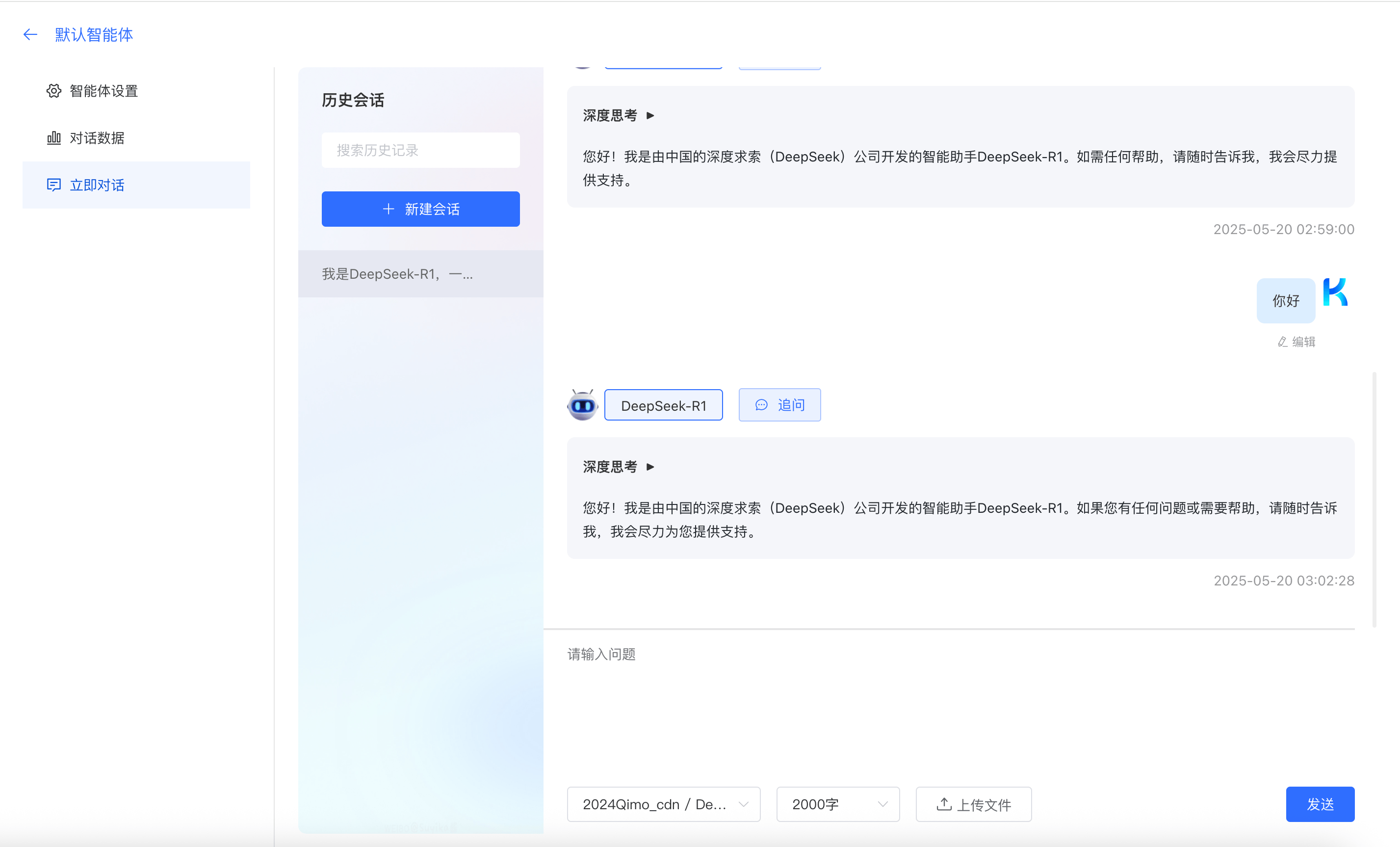Click the pencil 编辑 icon under 你好
This screenshot has height=847, width=1400.
1282,342
